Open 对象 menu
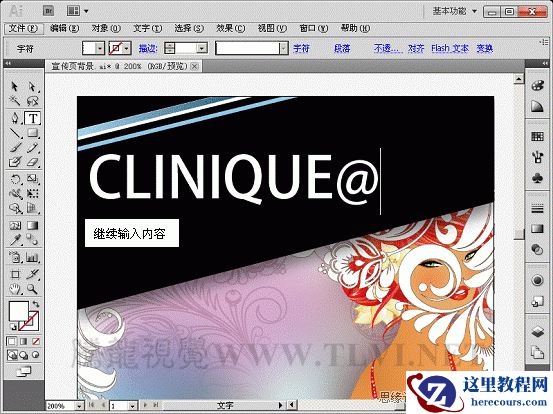Screen dimensions: 553x414 pos(106,28)
